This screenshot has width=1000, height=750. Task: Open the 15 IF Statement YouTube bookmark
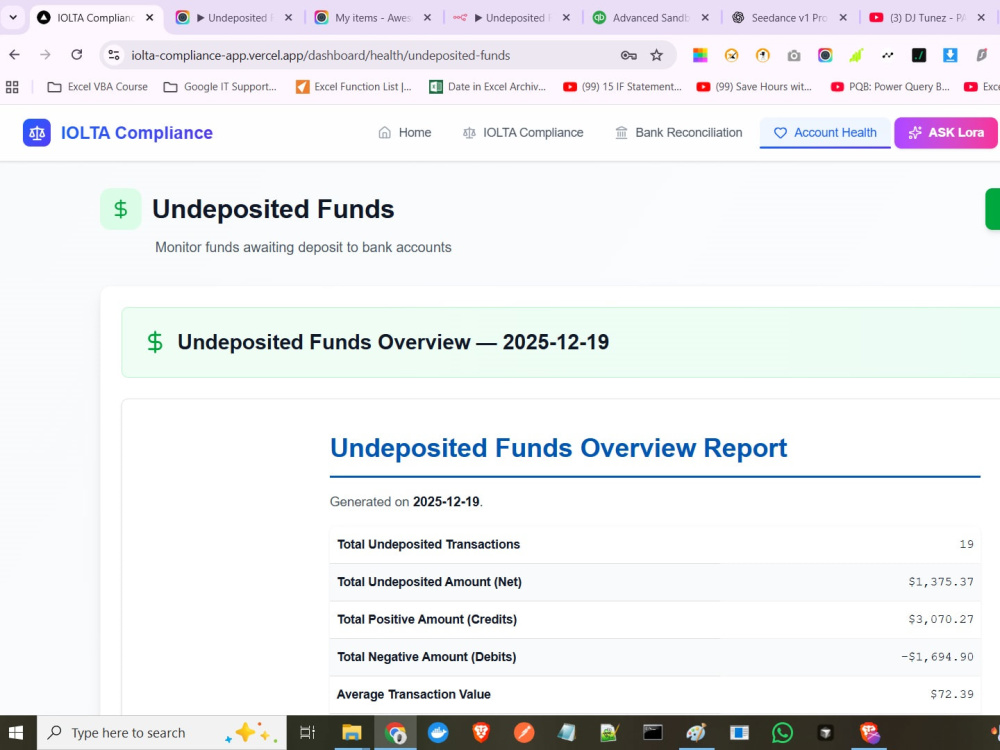point(622,87)
